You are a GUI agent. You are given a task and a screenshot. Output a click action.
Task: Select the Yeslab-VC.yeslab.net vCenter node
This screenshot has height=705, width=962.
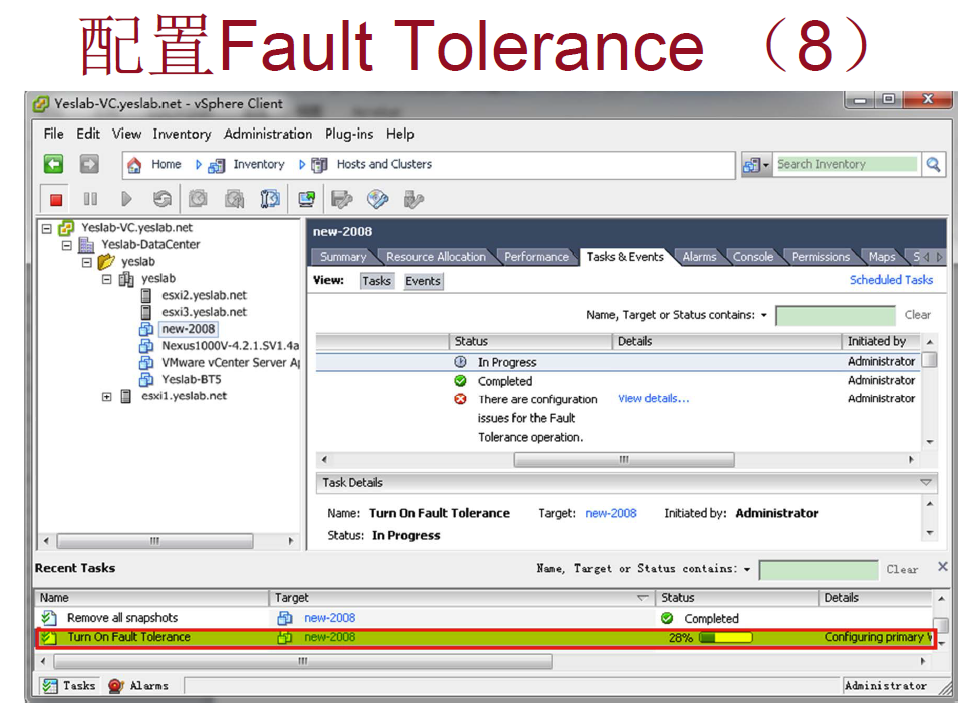tap(137, 228)
